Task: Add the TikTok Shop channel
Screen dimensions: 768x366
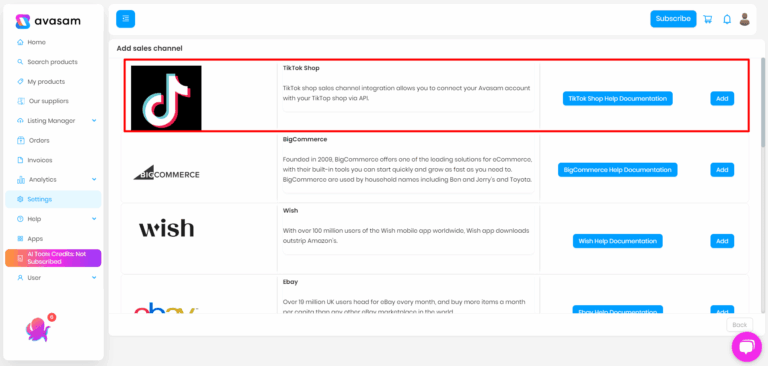Action: [x=722, y=98]
